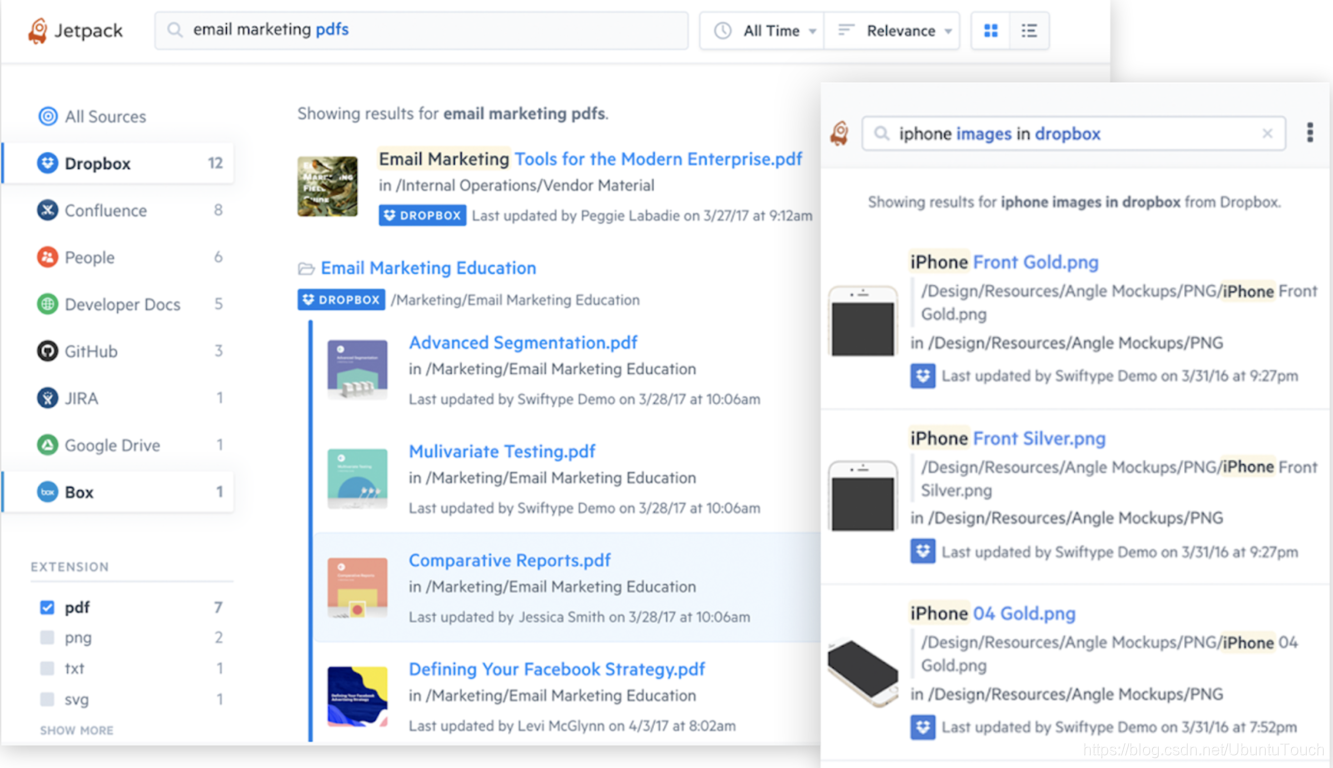Viewport: 1333px width, 768px height.
Task: Switch to list view layout
Action: coord(1029,31)
